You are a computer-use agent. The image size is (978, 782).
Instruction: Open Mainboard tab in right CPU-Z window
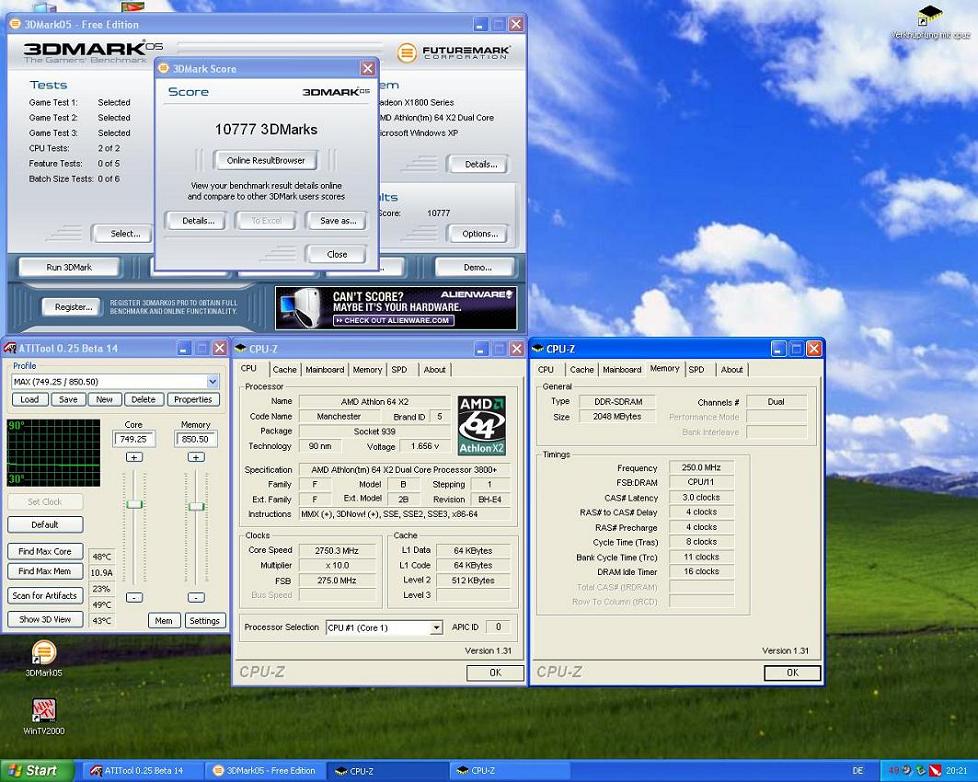[622, 369]
